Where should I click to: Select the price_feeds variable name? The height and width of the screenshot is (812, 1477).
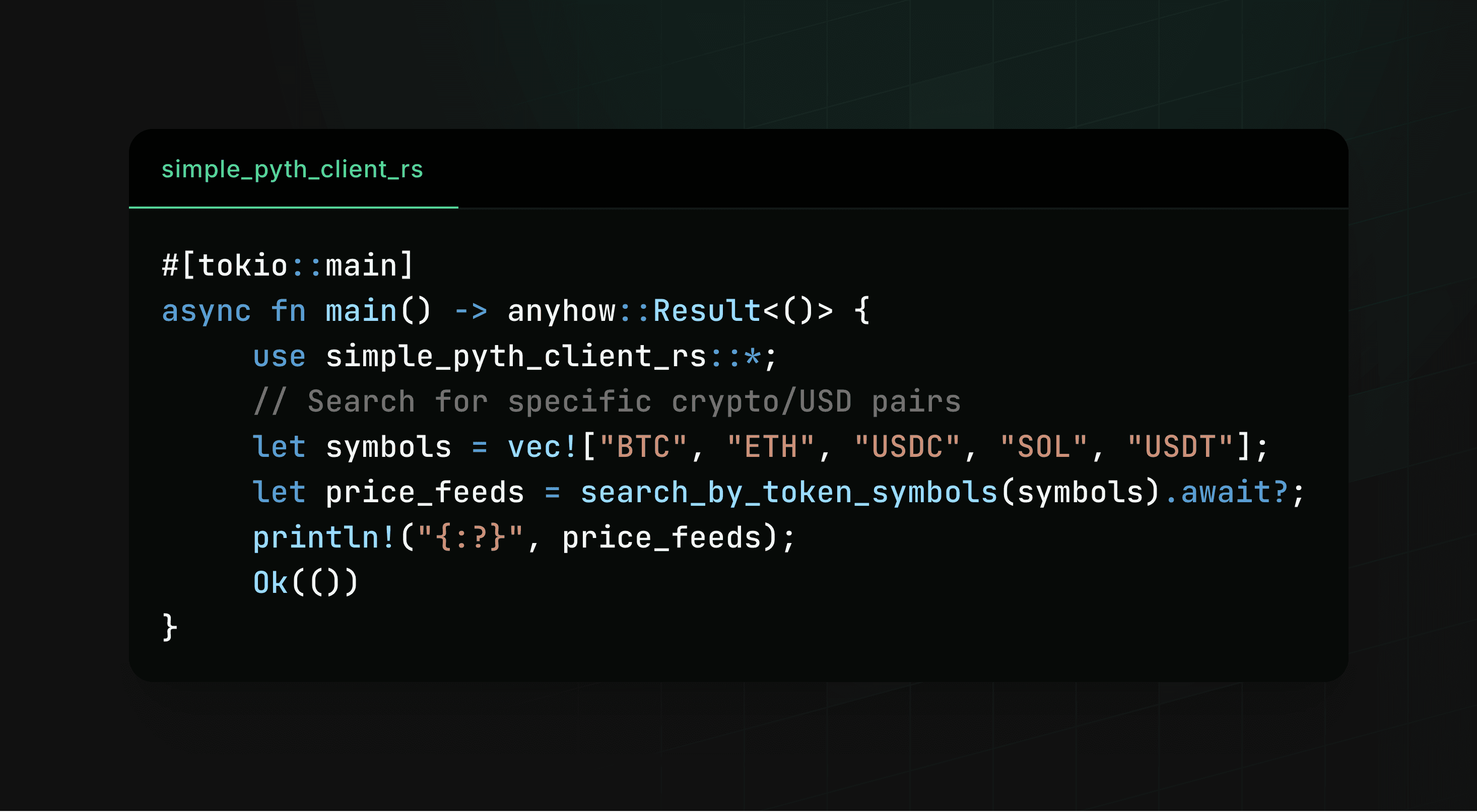pos(424,492)
